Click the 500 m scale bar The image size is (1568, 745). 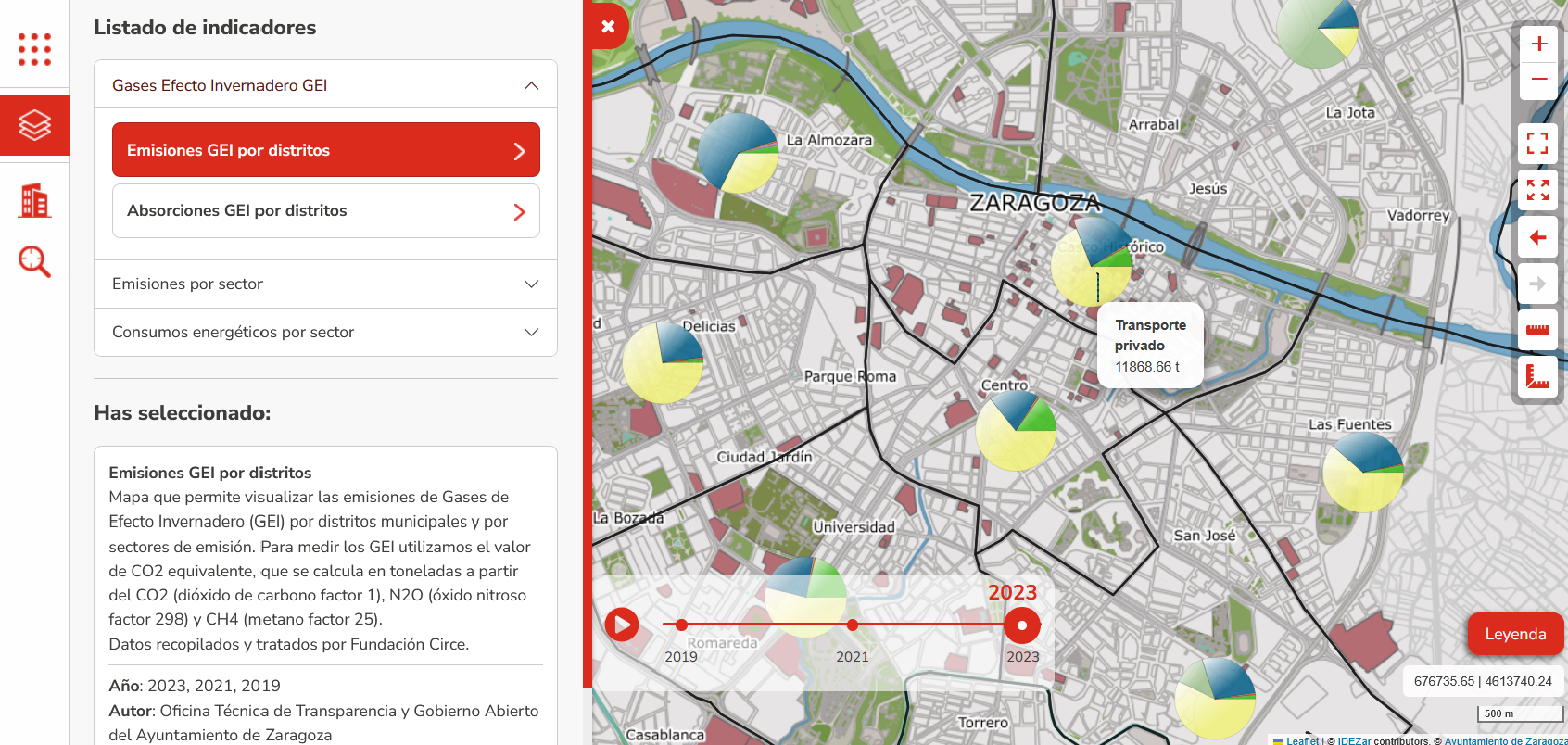pyautogui.click(x=1520, y=713)
